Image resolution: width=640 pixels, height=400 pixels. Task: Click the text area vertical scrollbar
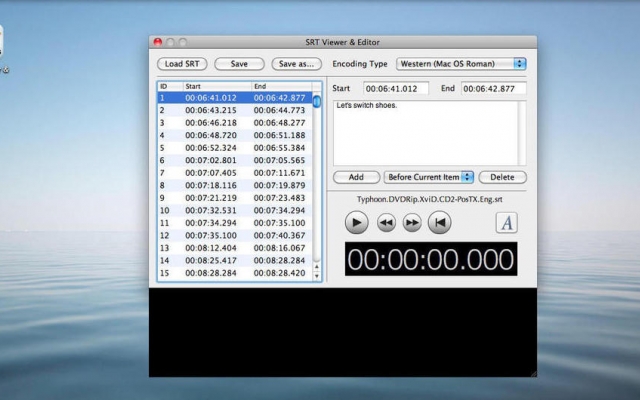pyautogui.click(x=522, y=133)
